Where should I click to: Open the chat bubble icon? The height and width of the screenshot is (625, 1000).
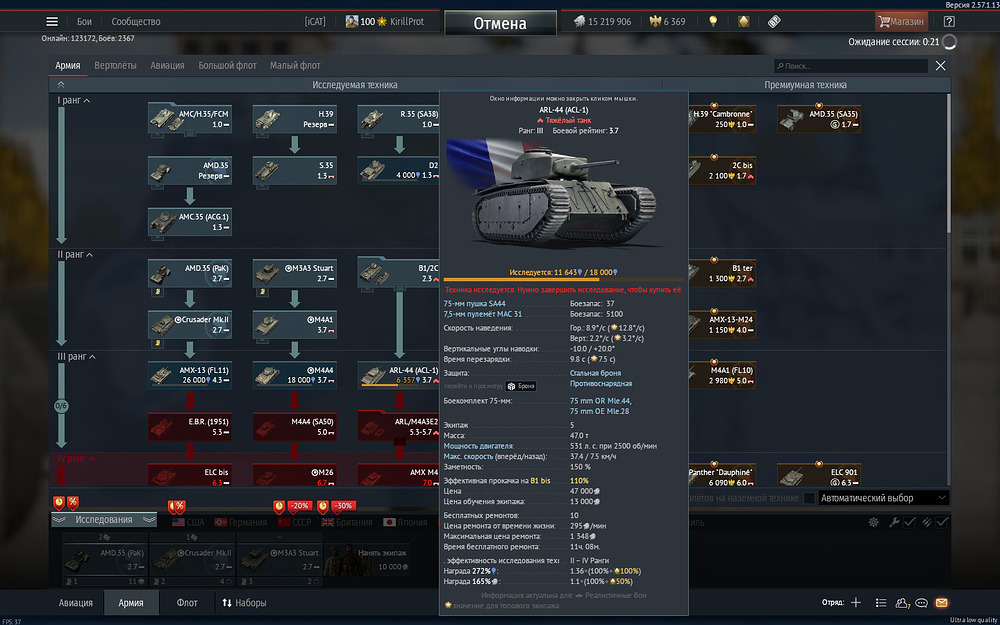(921, 603)
